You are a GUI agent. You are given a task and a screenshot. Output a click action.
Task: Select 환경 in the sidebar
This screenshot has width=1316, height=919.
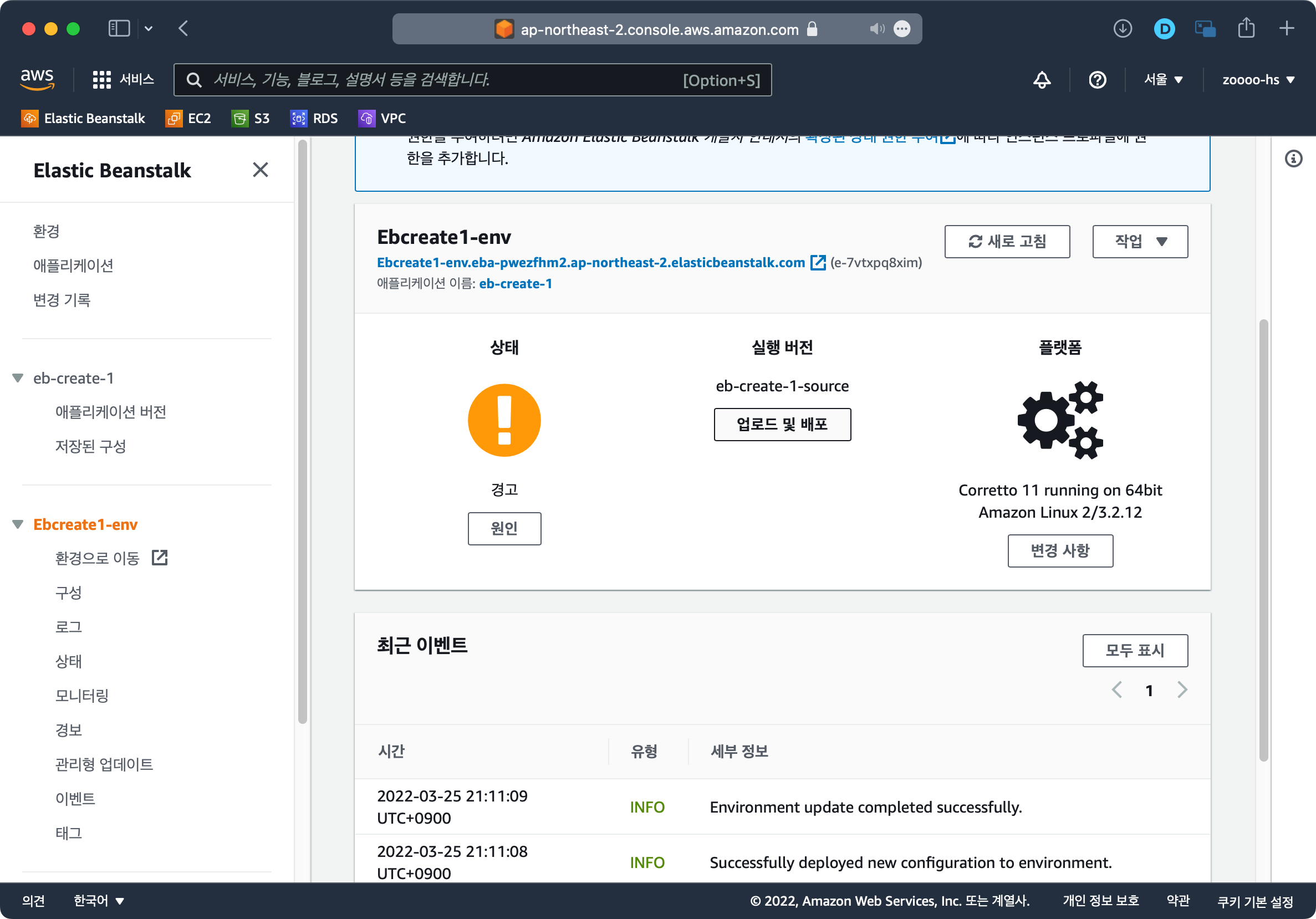(x=46, y=231)
